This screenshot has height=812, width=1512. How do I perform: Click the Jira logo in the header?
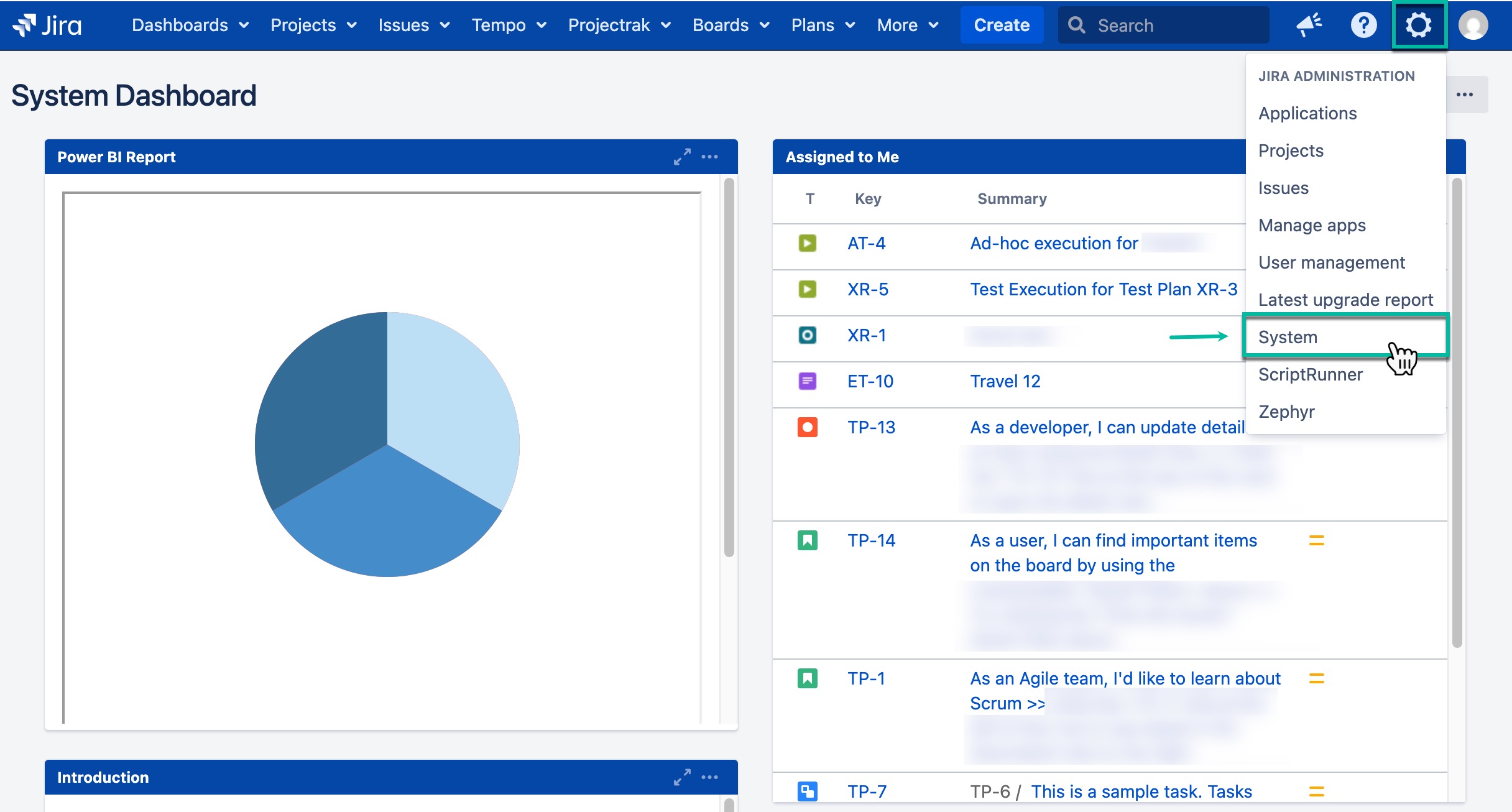tap(47, 25)
